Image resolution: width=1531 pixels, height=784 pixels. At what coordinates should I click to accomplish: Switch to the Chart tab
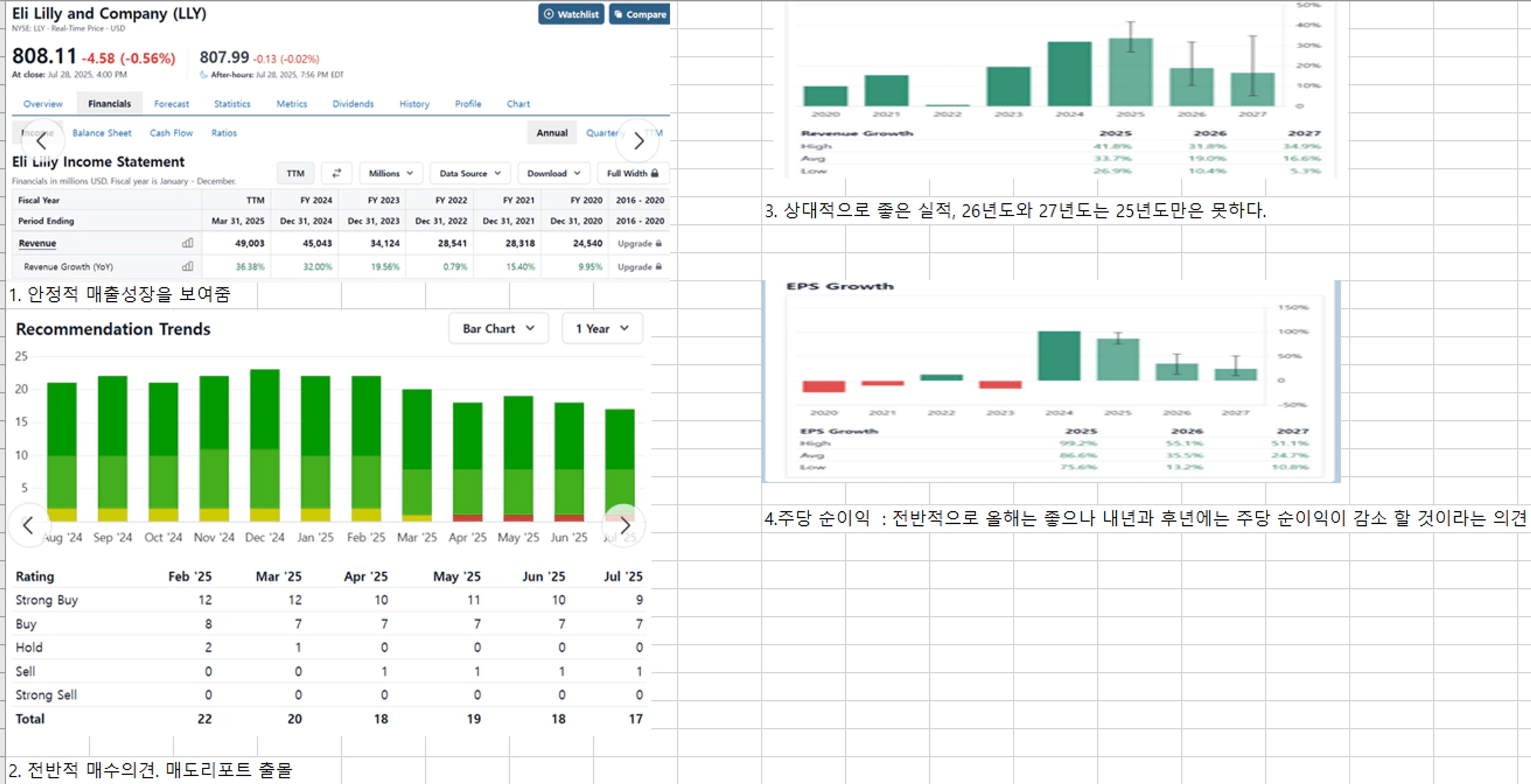coord(518,103)
